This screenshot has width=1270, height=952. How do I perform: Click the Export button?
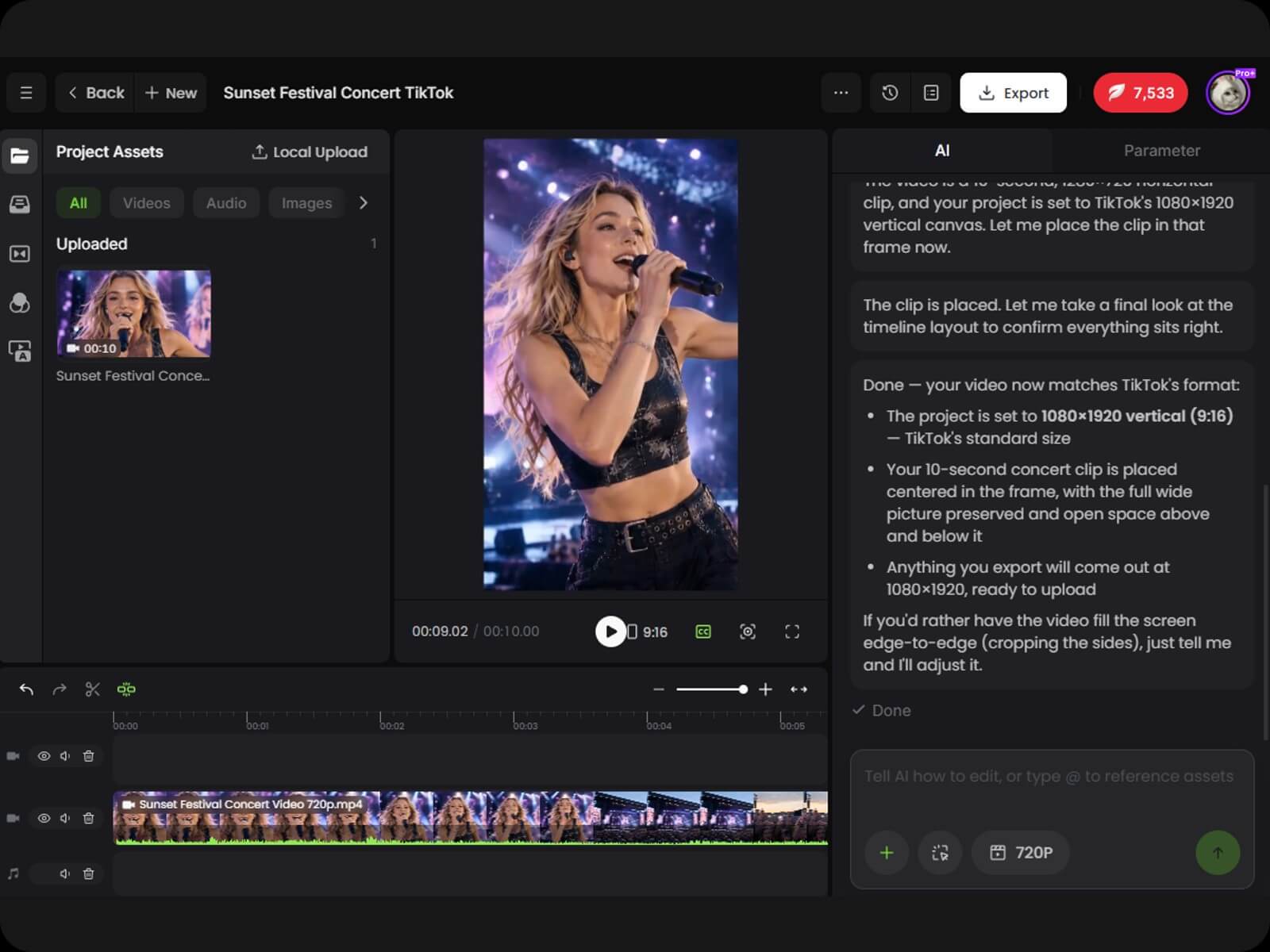[1014, 93]
